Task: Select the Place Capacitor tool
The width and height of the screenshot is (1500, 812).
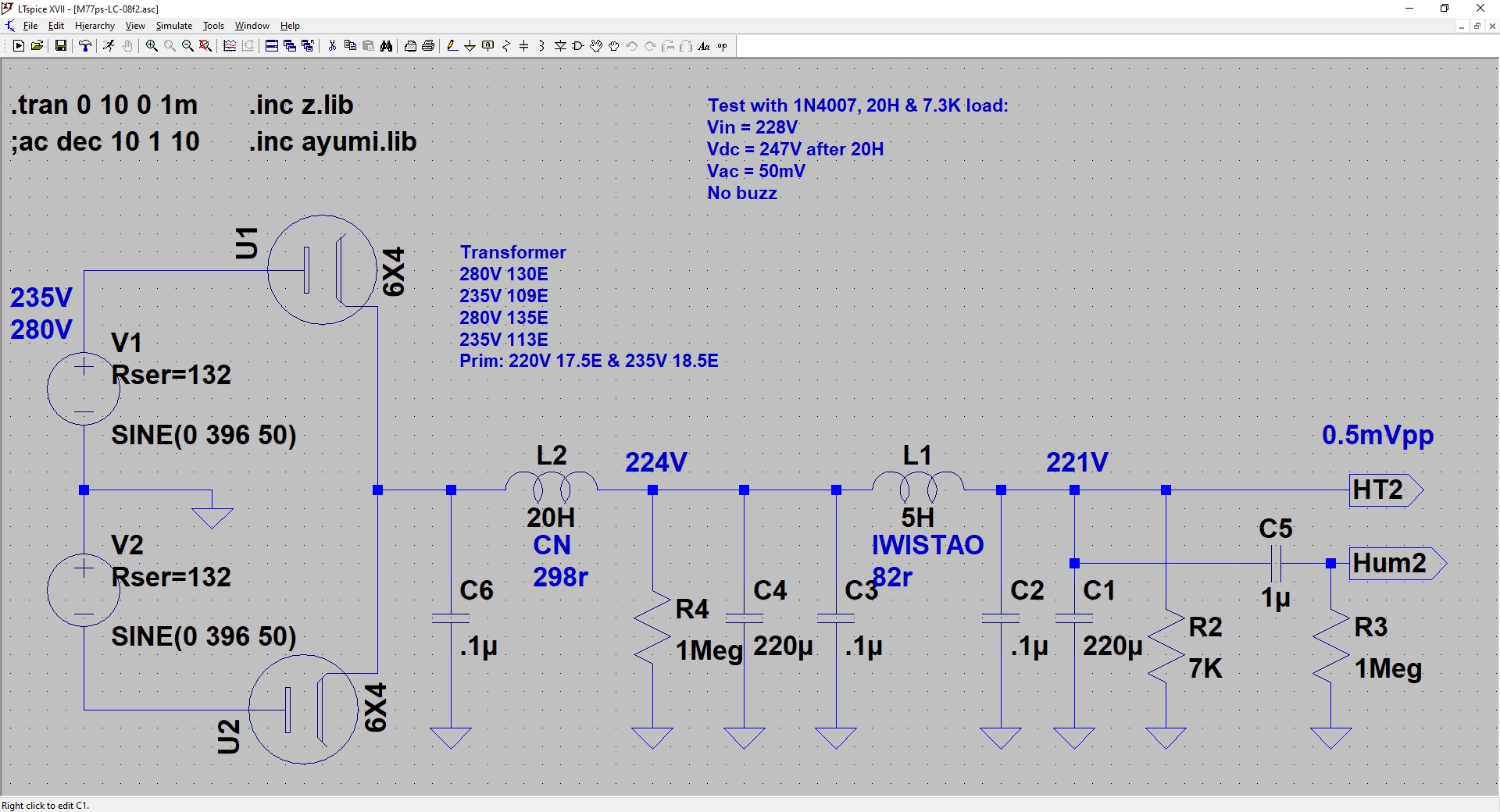Action: pyautogui.click(x=524, y=46)
